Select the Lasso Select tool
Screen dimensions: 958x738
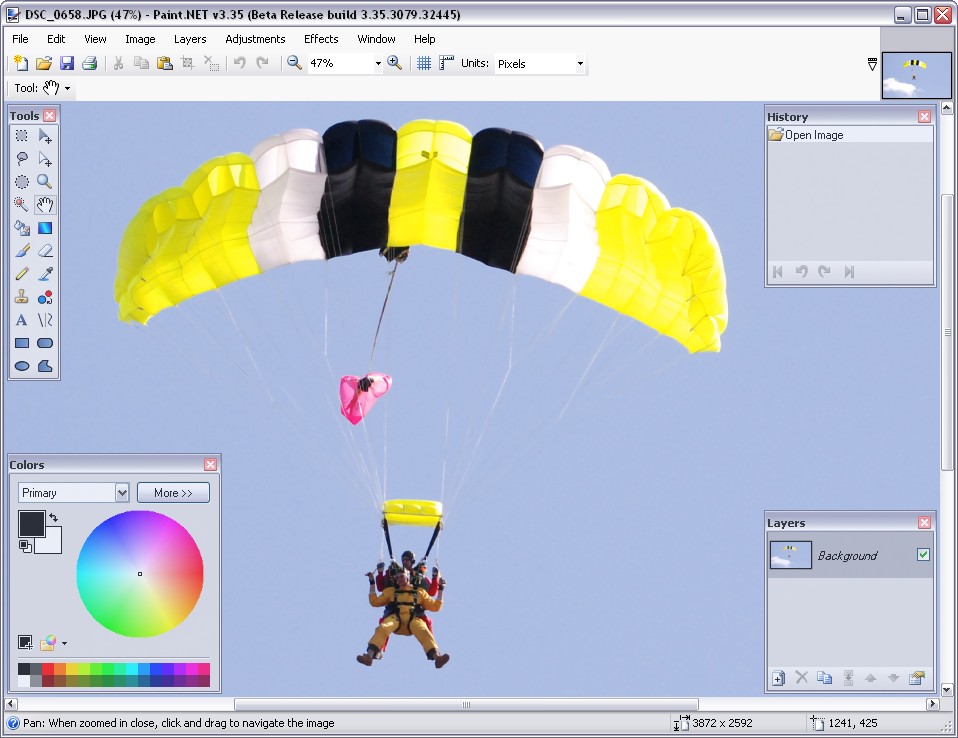(21, 159)
